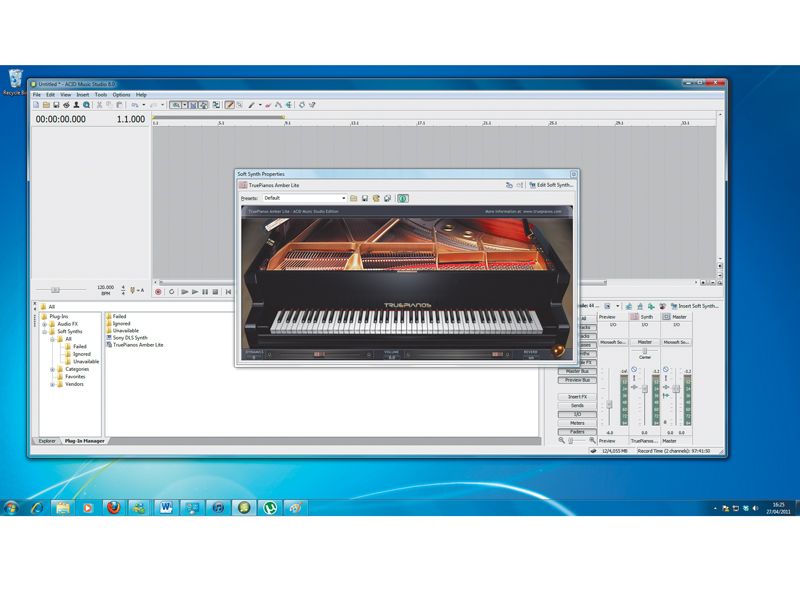Save the project with the floppy disk icon
The image size is (800, 600).
coord(56,105)
